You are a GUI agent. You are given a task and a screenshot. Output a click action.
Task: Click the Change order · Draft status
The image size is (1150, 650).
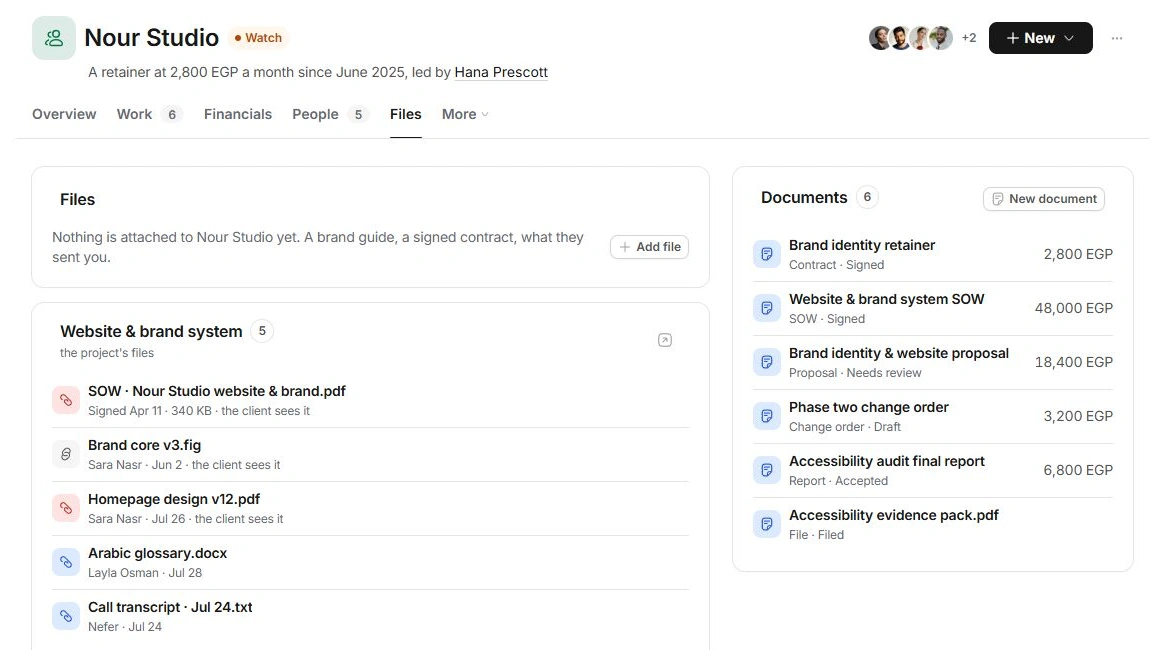tap(845, 427)
